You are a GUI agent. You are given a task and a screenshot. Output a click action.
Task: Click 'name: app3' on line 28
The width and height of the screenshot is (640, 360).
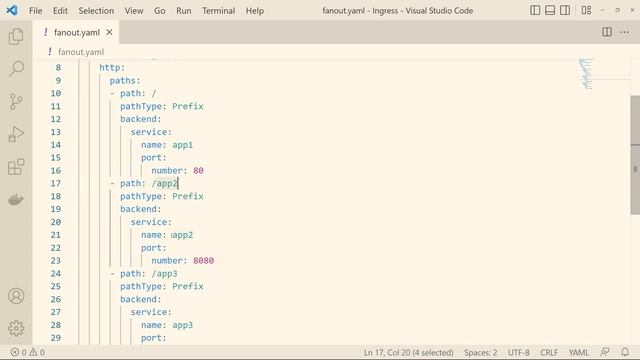[x=167, y=325]
